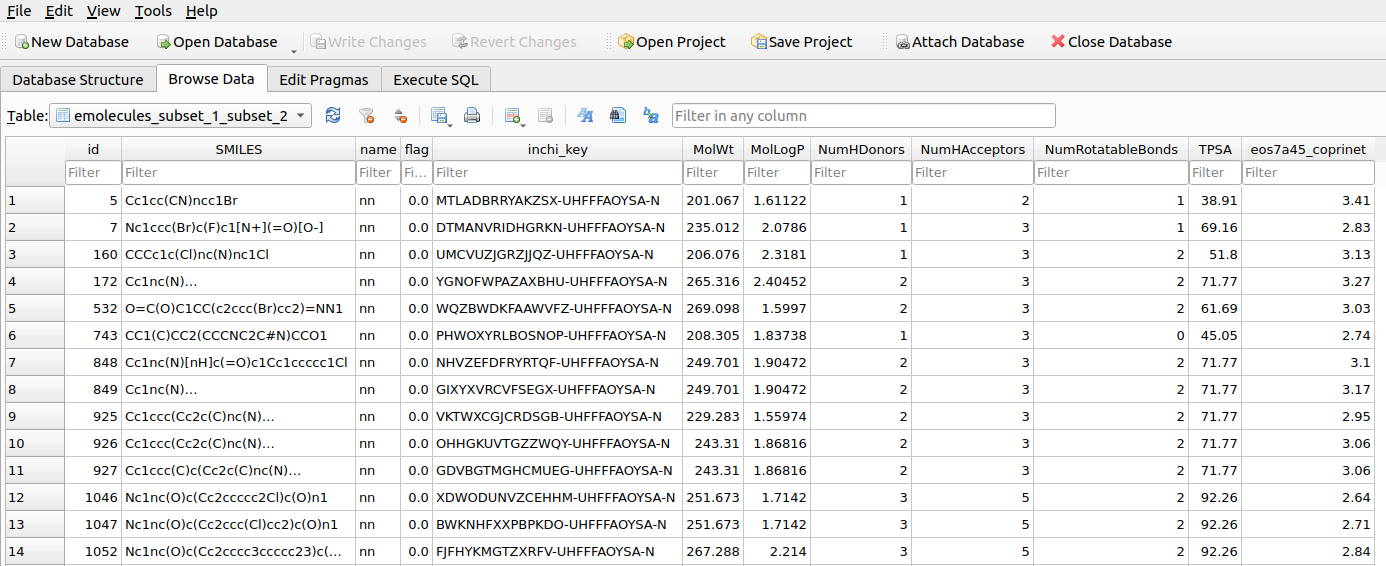Screen dimensions: 1386x566
Task: Refresh the table data
Action: (x=333, y=116)
